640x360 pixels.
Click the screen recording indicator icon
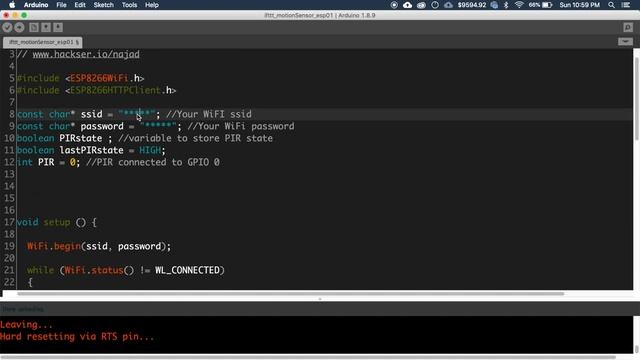tap(394, 5)
